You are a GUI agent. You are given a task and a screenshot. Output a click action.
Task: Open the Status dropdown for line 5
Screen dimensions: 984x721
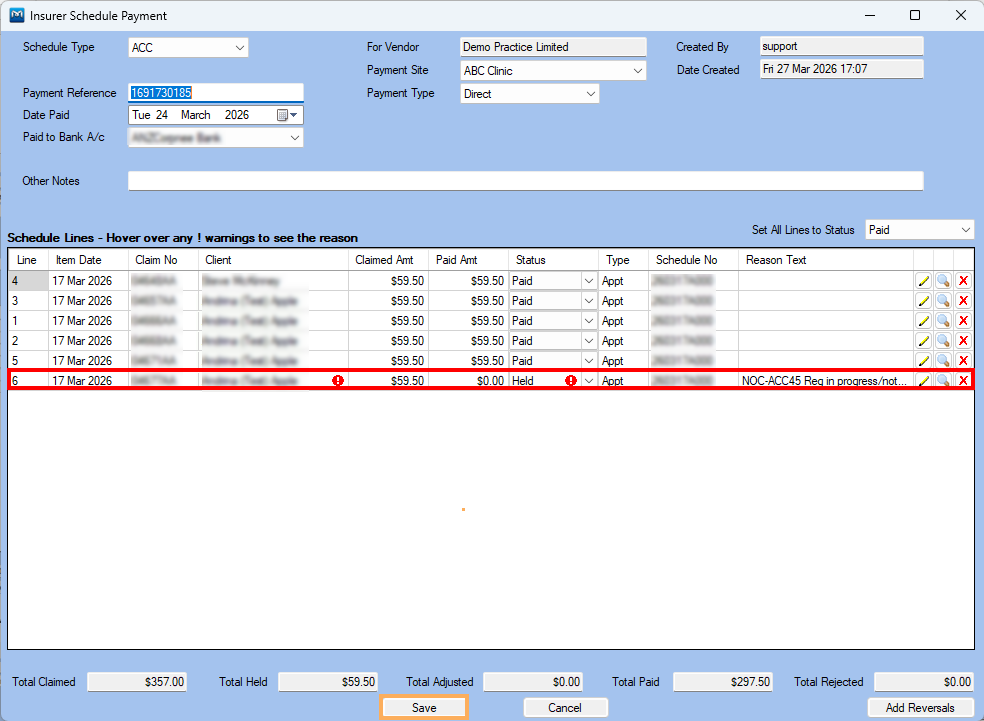(589, 361)
